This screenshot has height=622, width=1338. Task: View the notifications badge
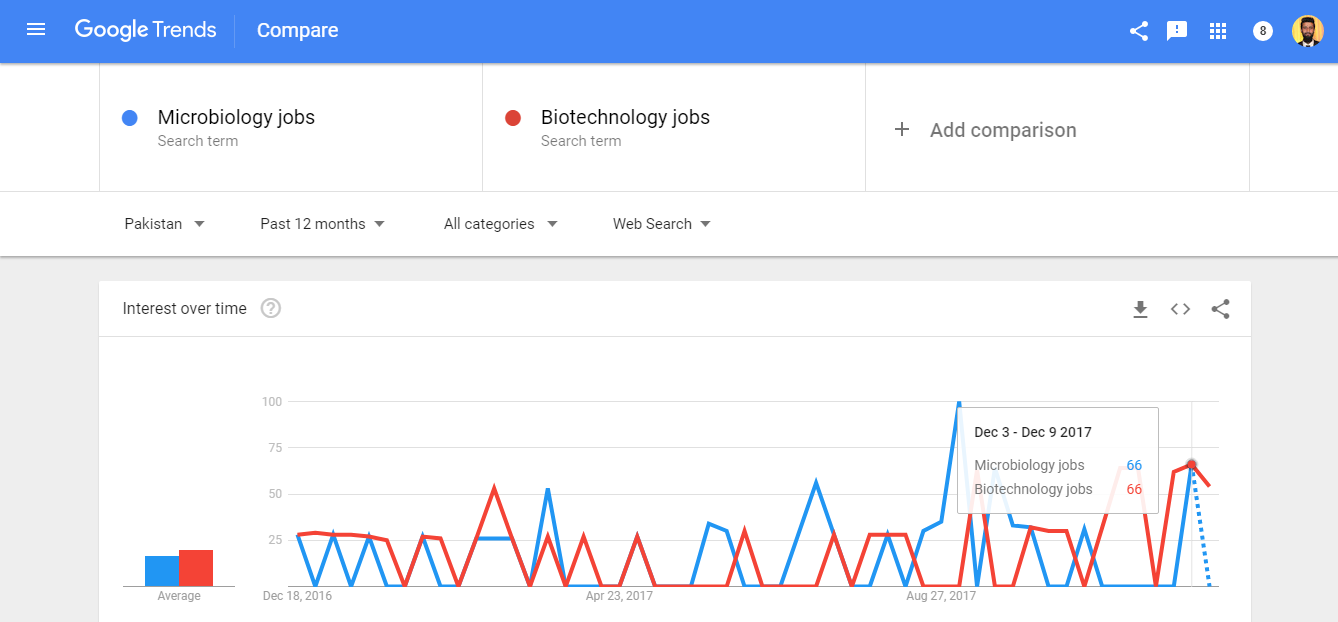coord(1263,31)
